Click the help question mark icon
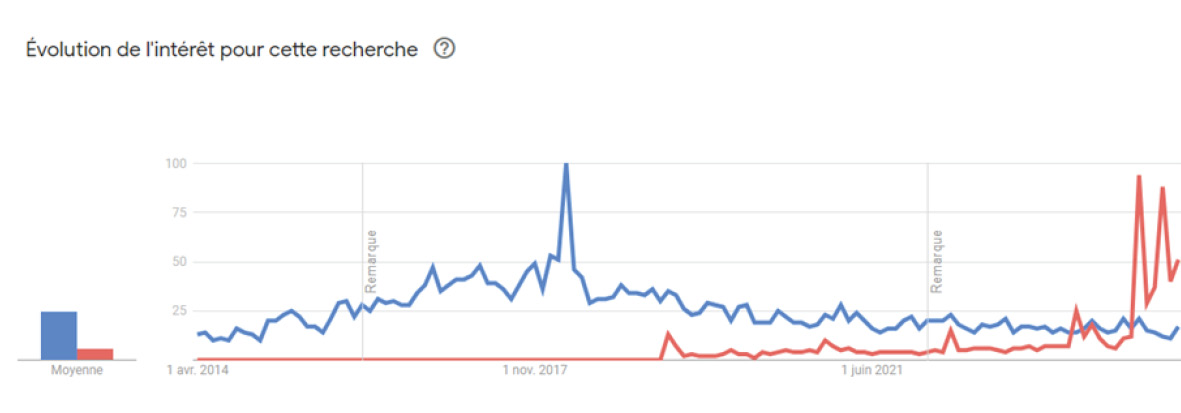This screenshot has height=413, width=1181. click(x=445, y=48)
